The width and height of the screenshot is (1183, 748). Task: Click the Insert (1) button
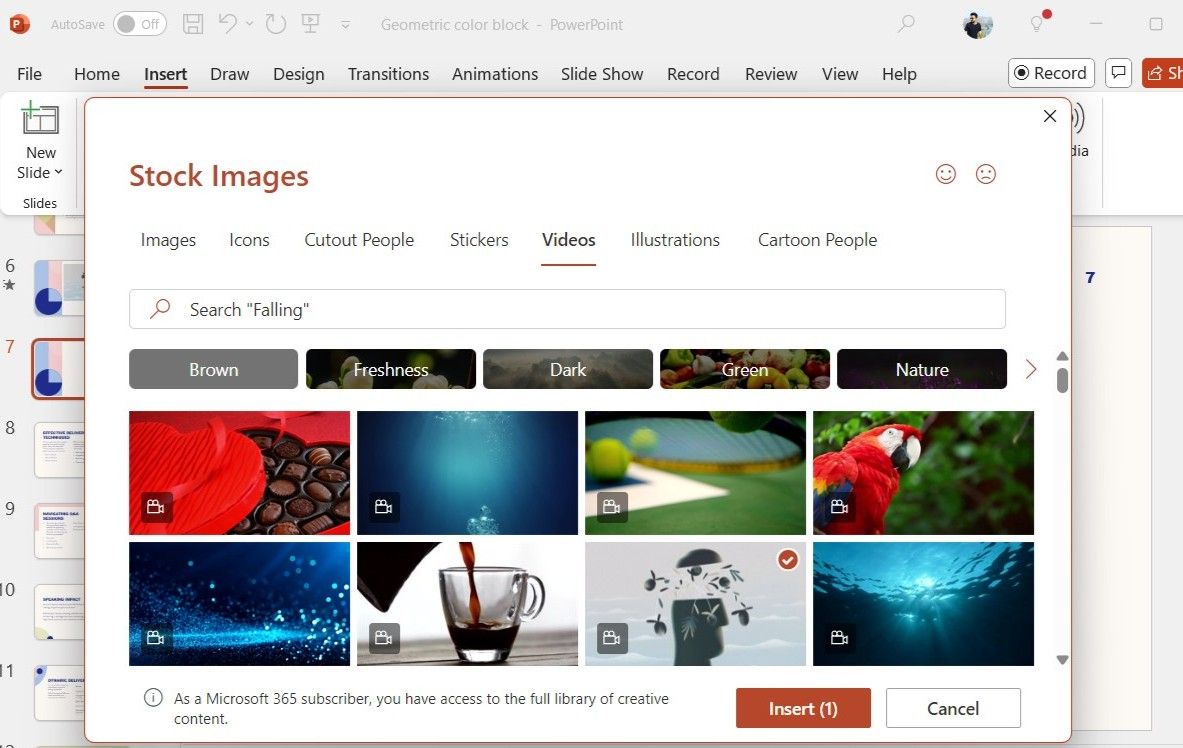(803, 708)
